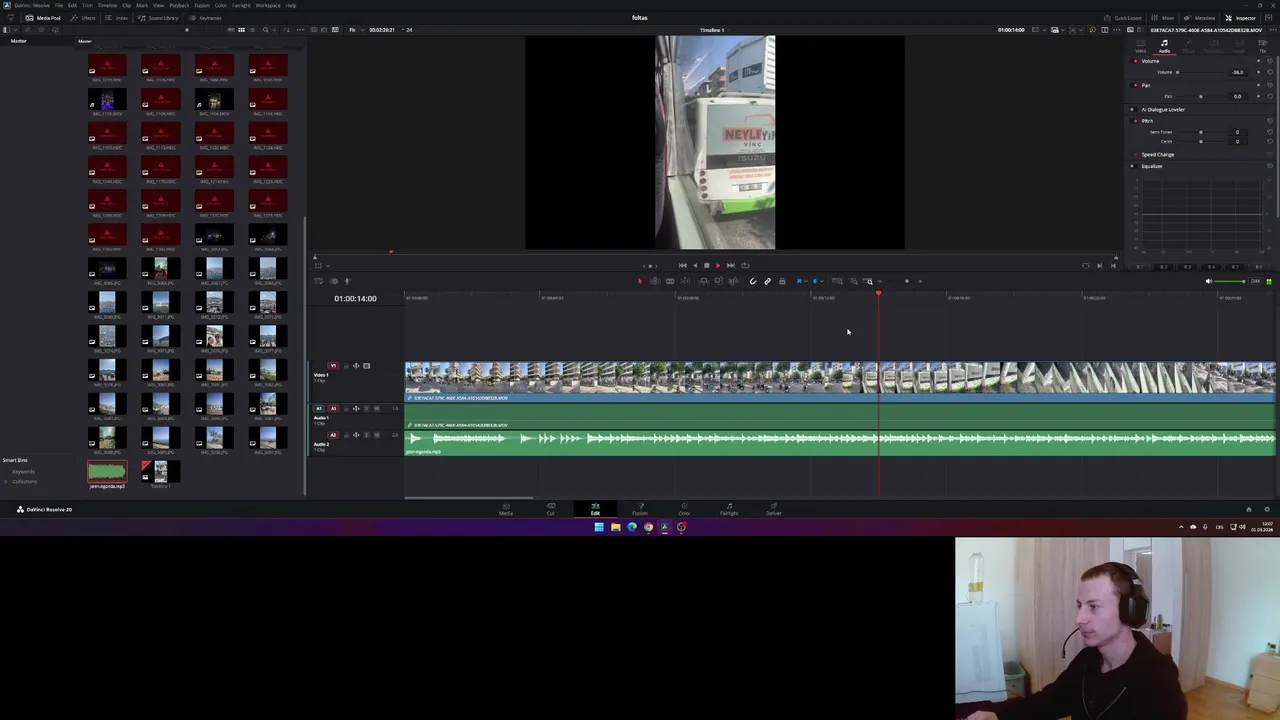This screenshot has height=720, width=1280.
Task: Open the viewer zoom Fit dropdown
Action: point(356,29)
